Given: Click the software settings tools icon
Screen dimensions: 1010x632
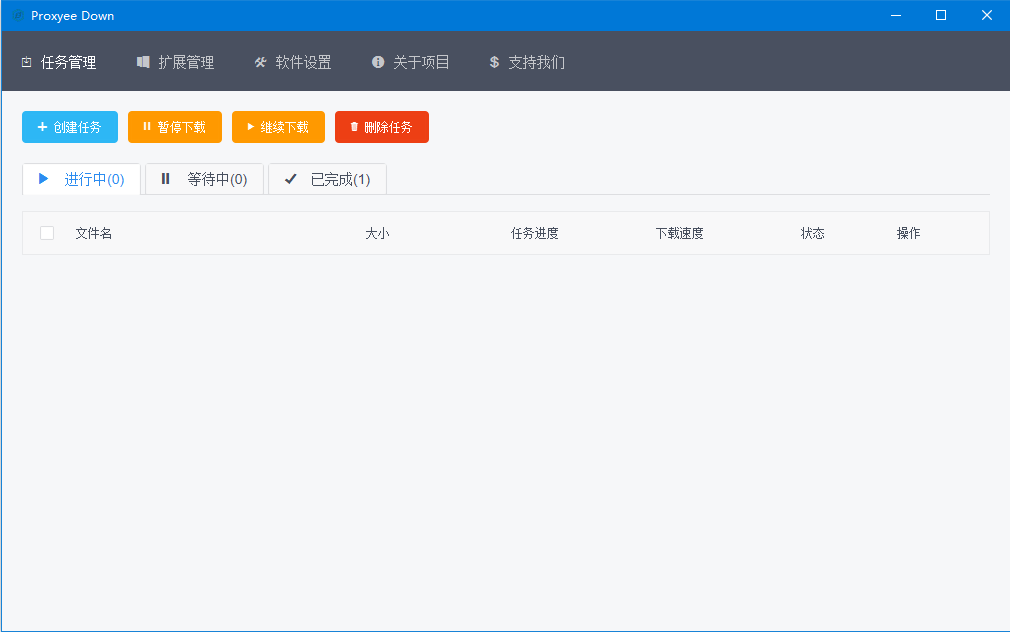Looking at the screenshot, I should tap(260, 62).
